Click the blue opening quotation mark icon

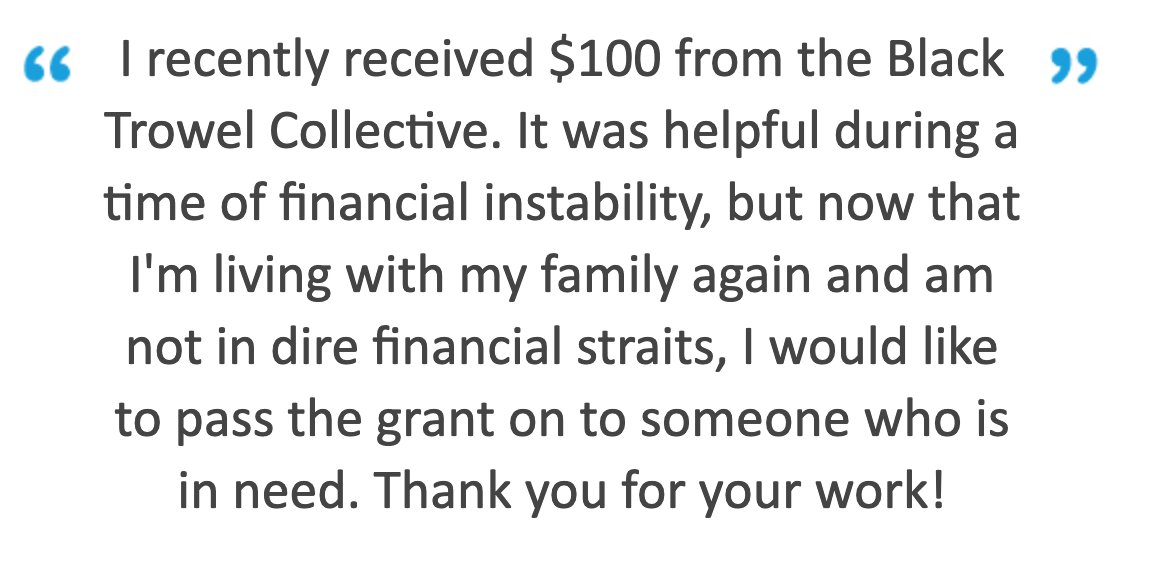[48, 65]
